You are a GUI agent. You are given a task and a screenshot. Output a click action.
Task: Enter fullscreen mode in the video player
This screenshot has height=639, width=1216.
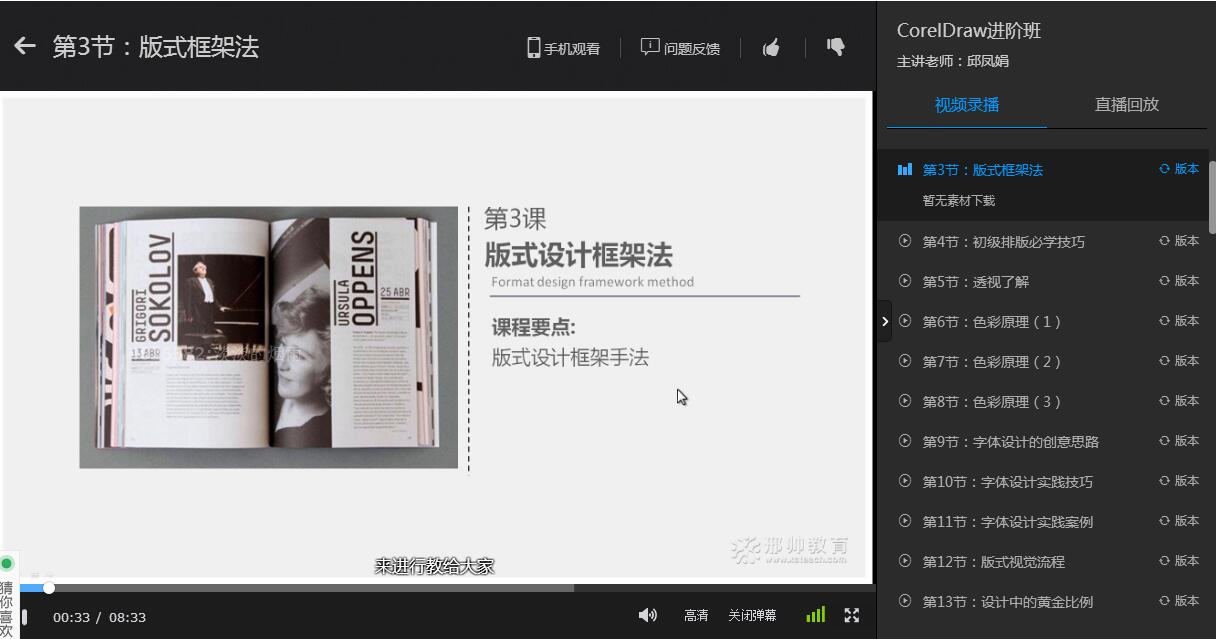(x=852, y=615)
